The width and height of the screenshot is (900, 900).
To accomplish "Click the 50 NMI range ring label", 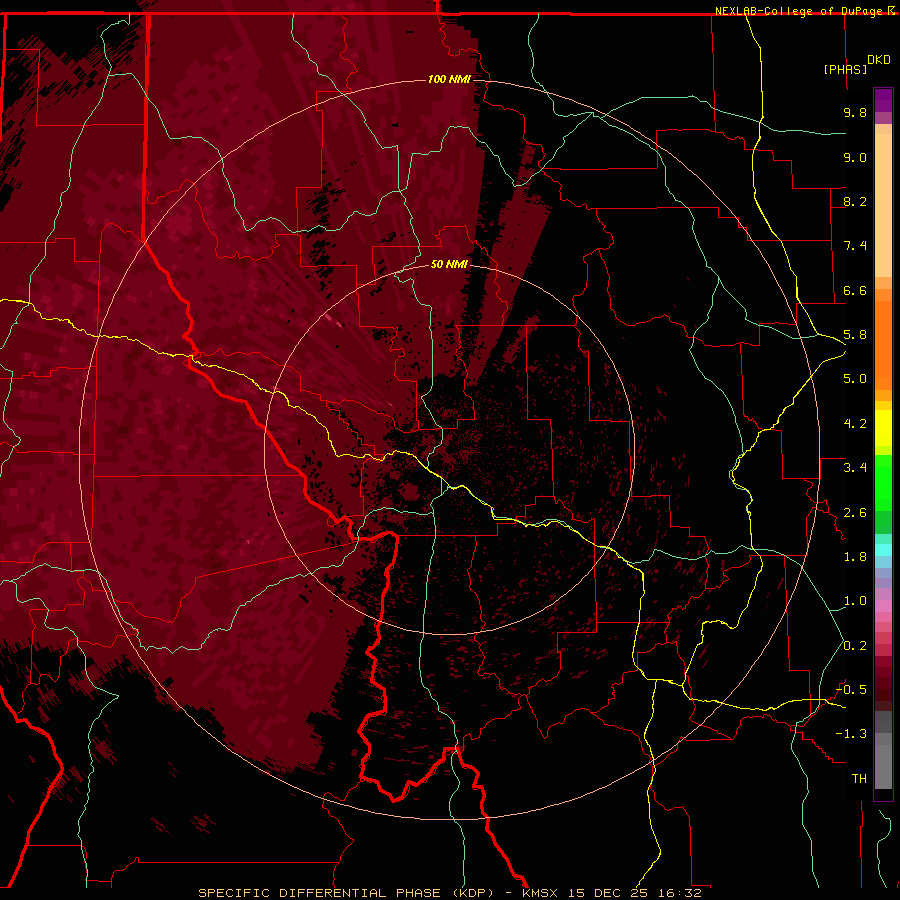I will [449, 264].
